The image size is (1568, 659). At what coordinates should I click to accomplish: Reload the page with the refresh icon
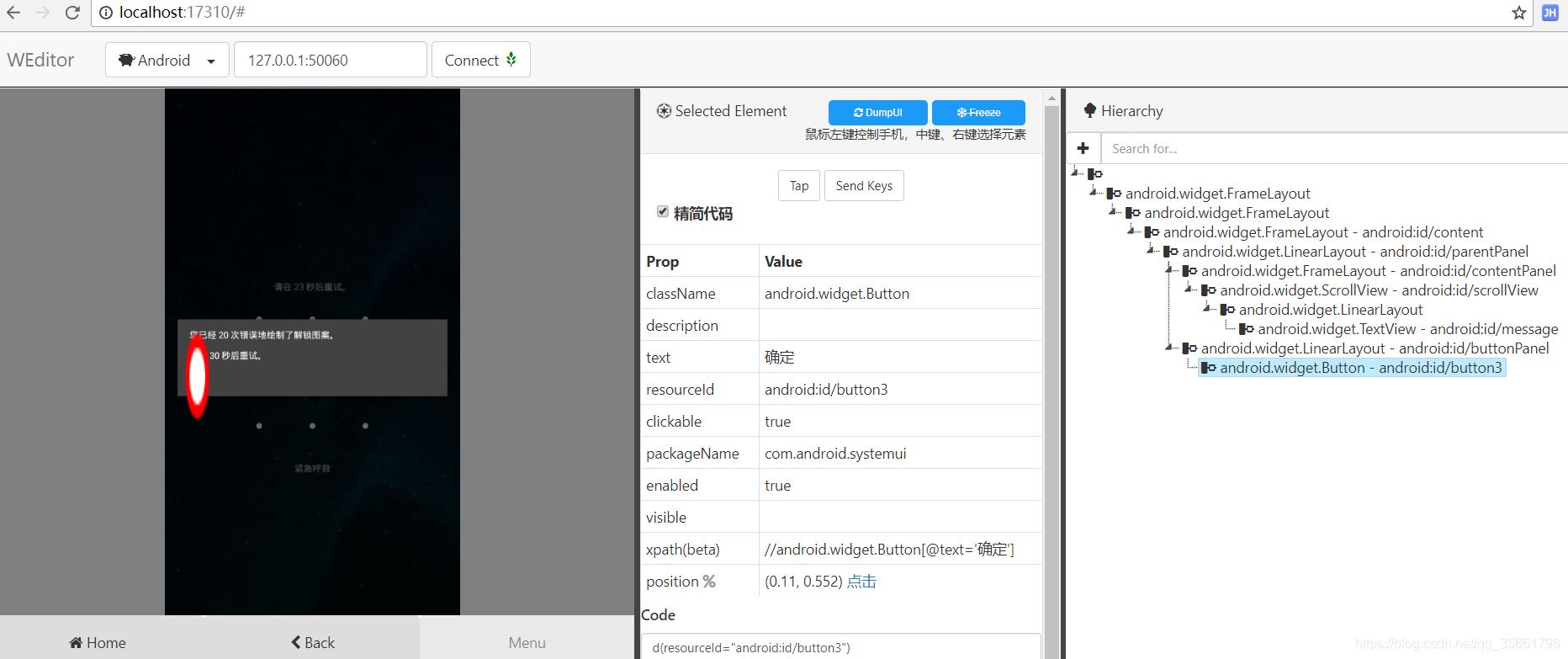[x=72, y=13]
